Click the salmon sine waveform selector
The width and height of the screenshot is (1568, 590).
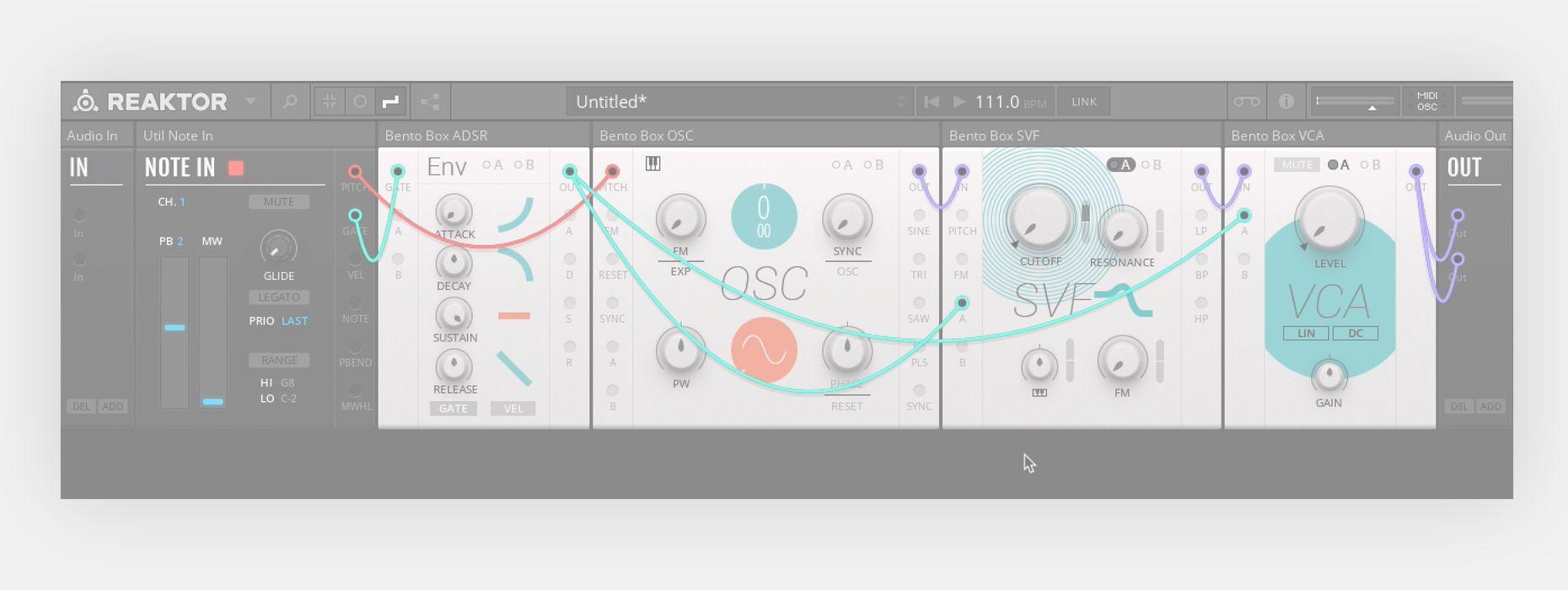[764, 350]
